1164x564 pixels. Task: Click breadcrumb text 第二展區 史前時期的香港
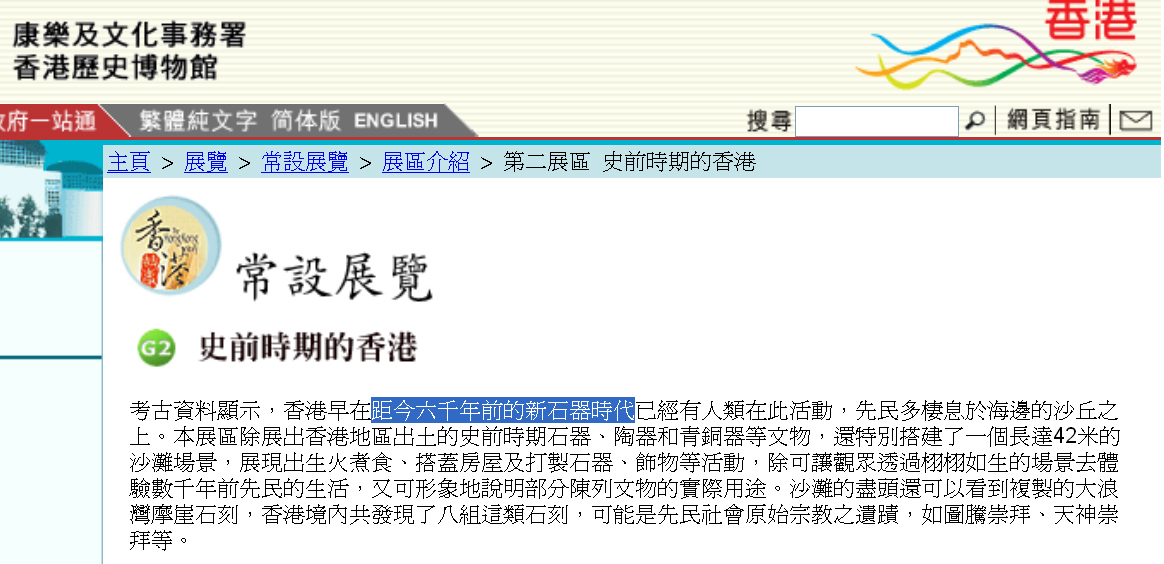coord(630,162)
